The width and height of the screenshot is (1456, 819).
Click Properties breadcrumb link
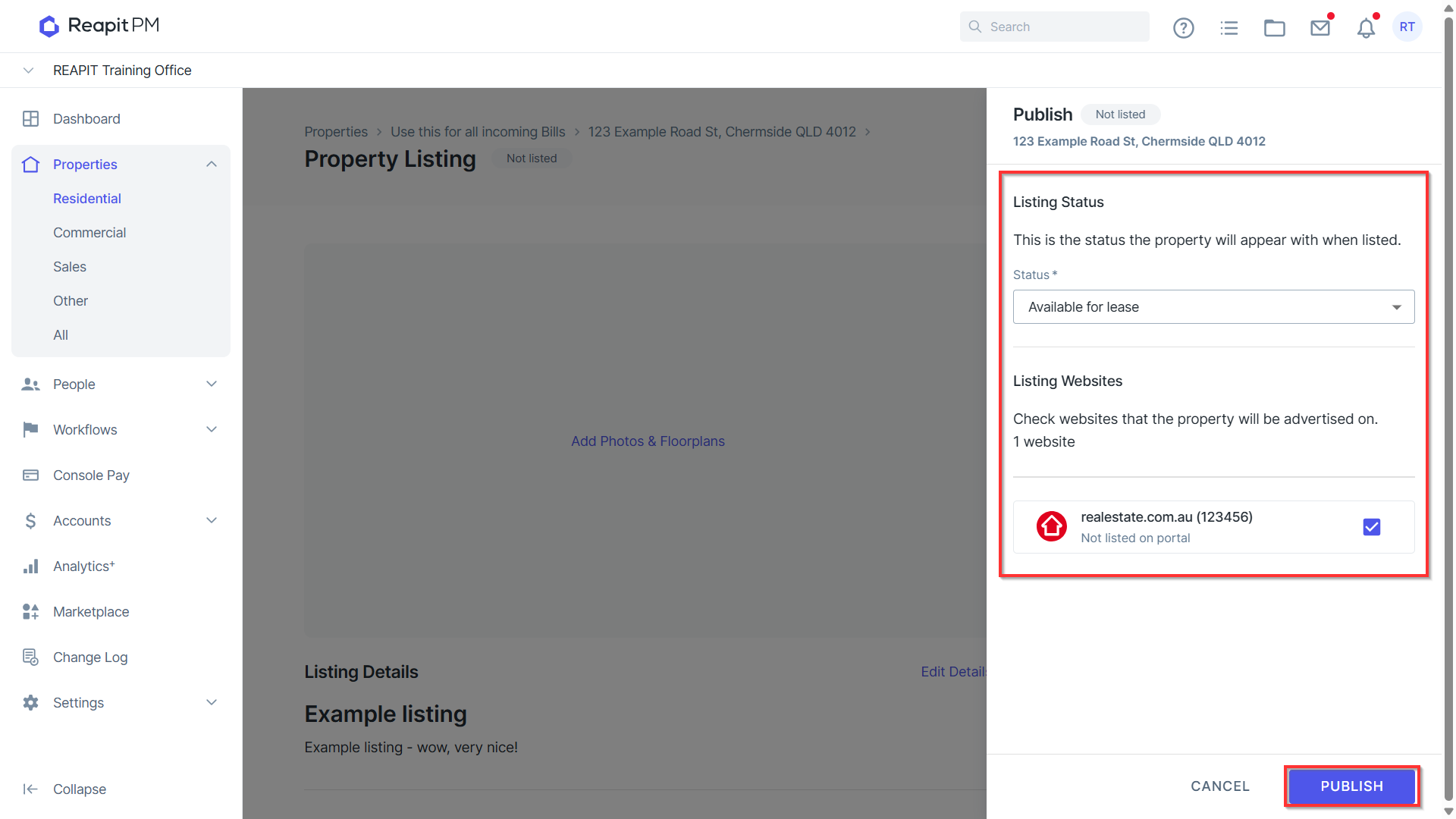click(x=336, y=132)
